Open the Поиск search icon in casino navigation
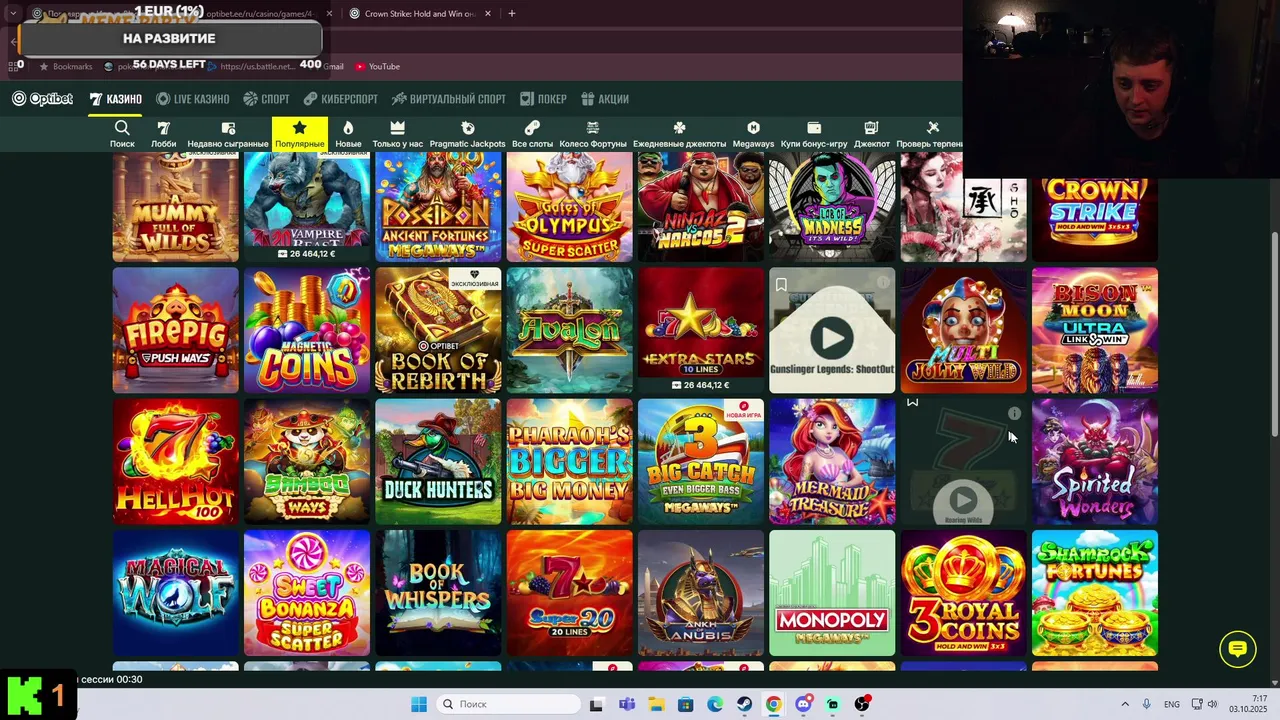Image resolution: width=1280 pixels, height=720 pixels. coord(122,134)
